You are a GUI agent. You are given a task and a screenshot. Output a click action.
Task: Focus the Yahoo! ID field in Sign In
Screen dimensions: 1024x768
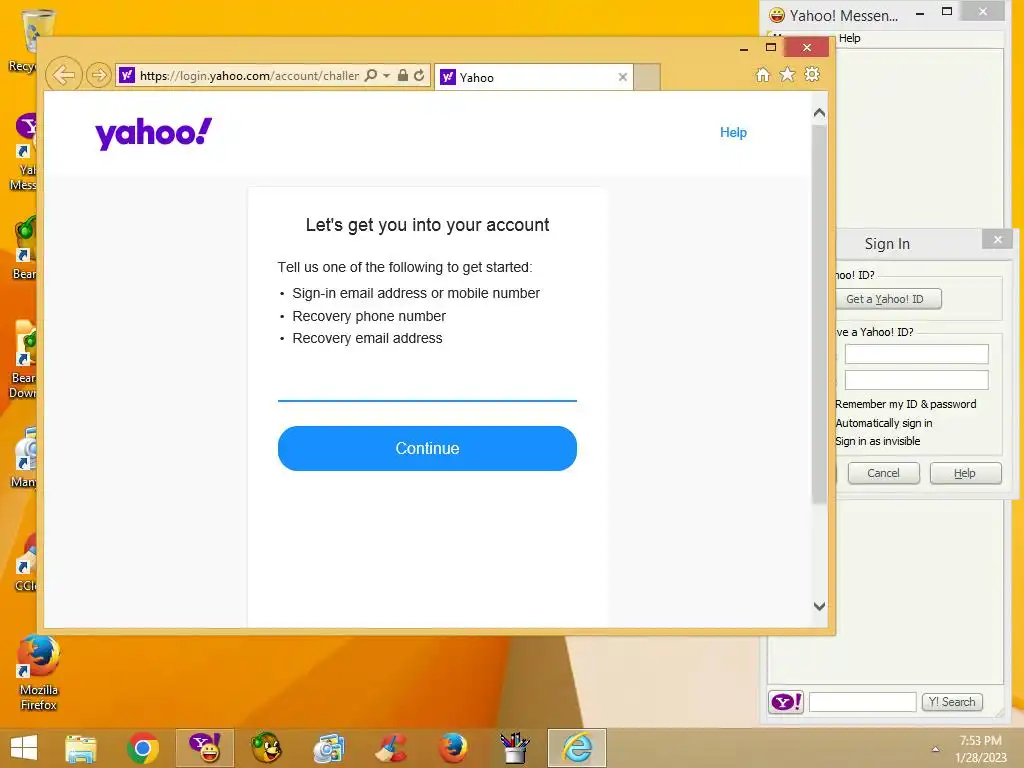916,354
